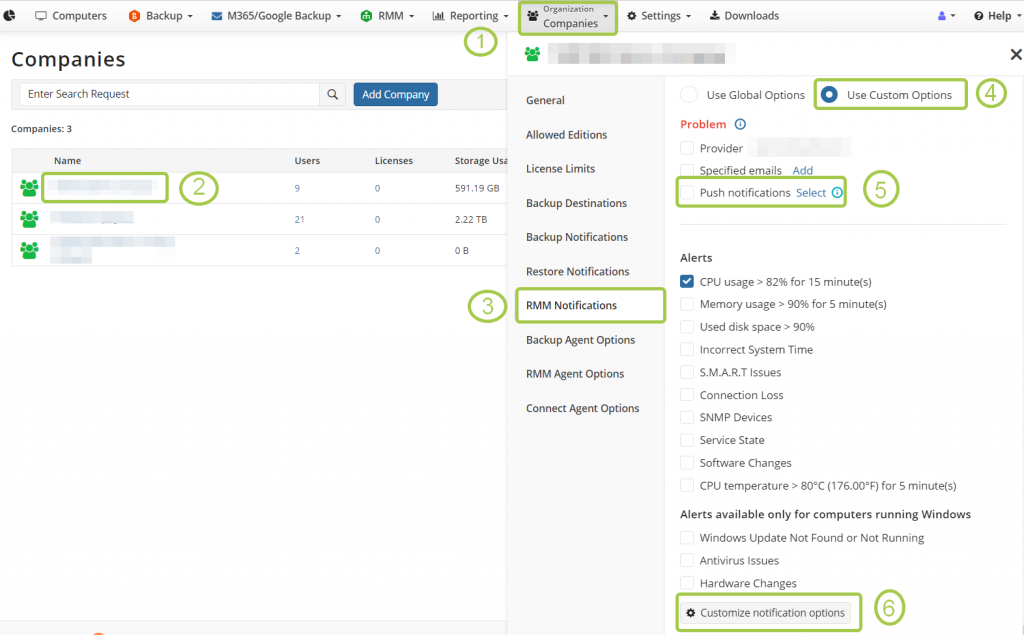Click the info icon next to Push notifications Select
1024x640 pixels.
(x=837, y=192)
